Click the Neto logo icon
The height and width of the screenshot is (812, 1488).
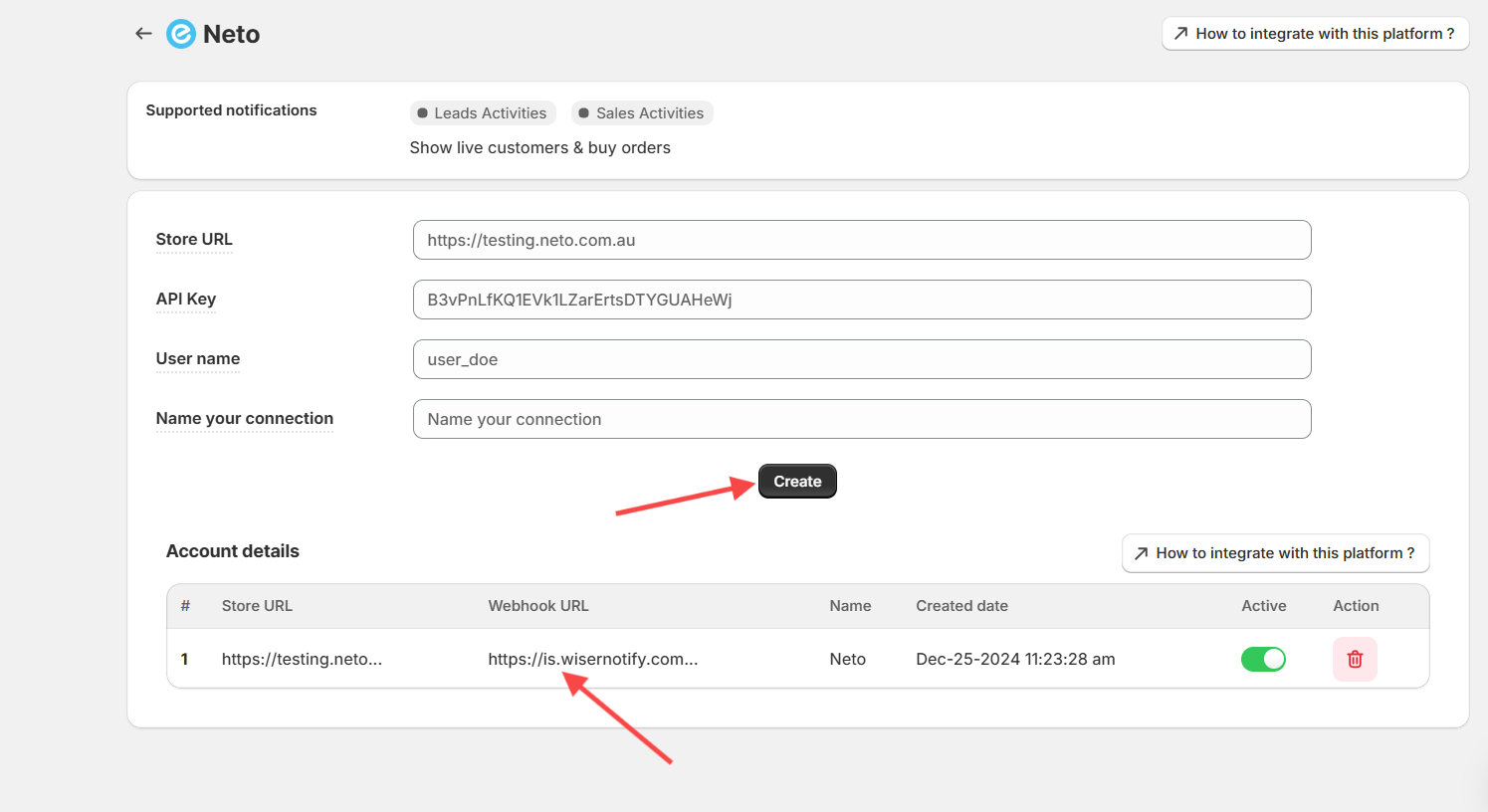click(181, 34)
